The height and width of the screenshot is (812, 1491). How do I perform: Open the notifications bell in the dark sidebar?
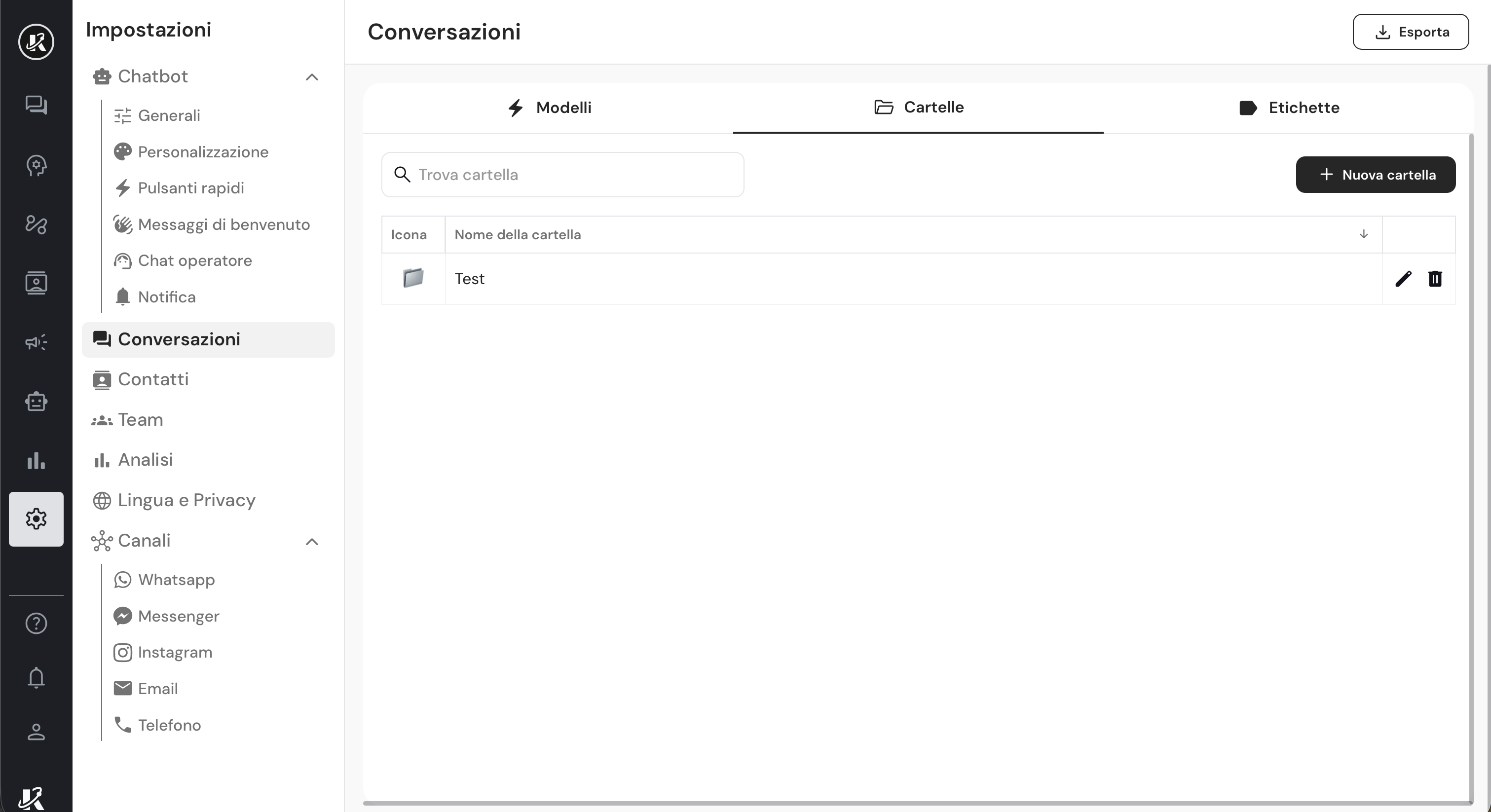coord(36,677)
